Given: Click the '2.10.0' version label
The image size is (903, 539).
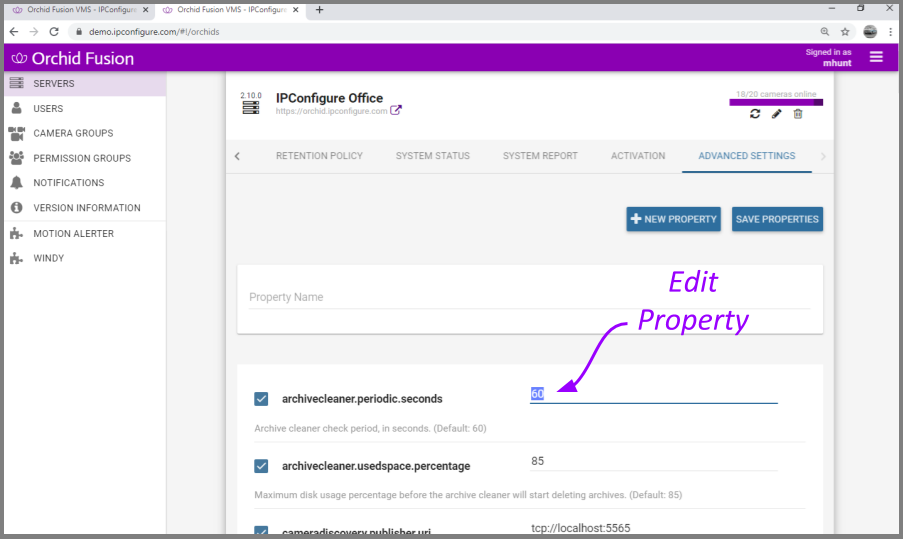Looking at the screenshot, I should click(251, 95).
